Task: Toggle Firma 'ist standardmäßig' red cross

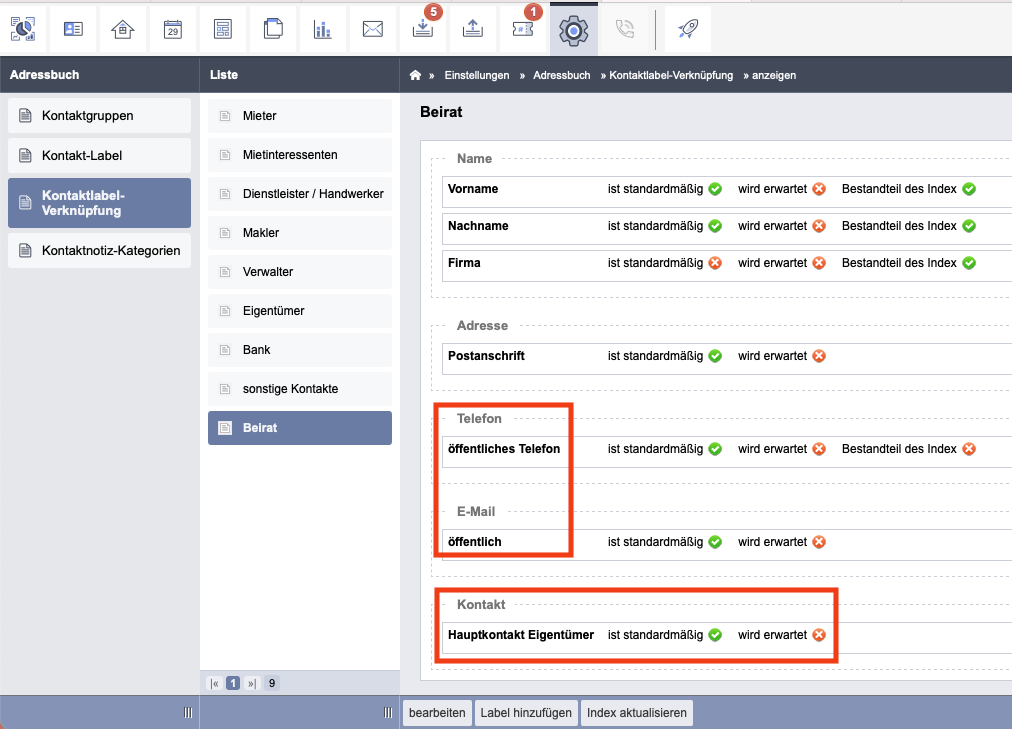Action: coord(715,263)
